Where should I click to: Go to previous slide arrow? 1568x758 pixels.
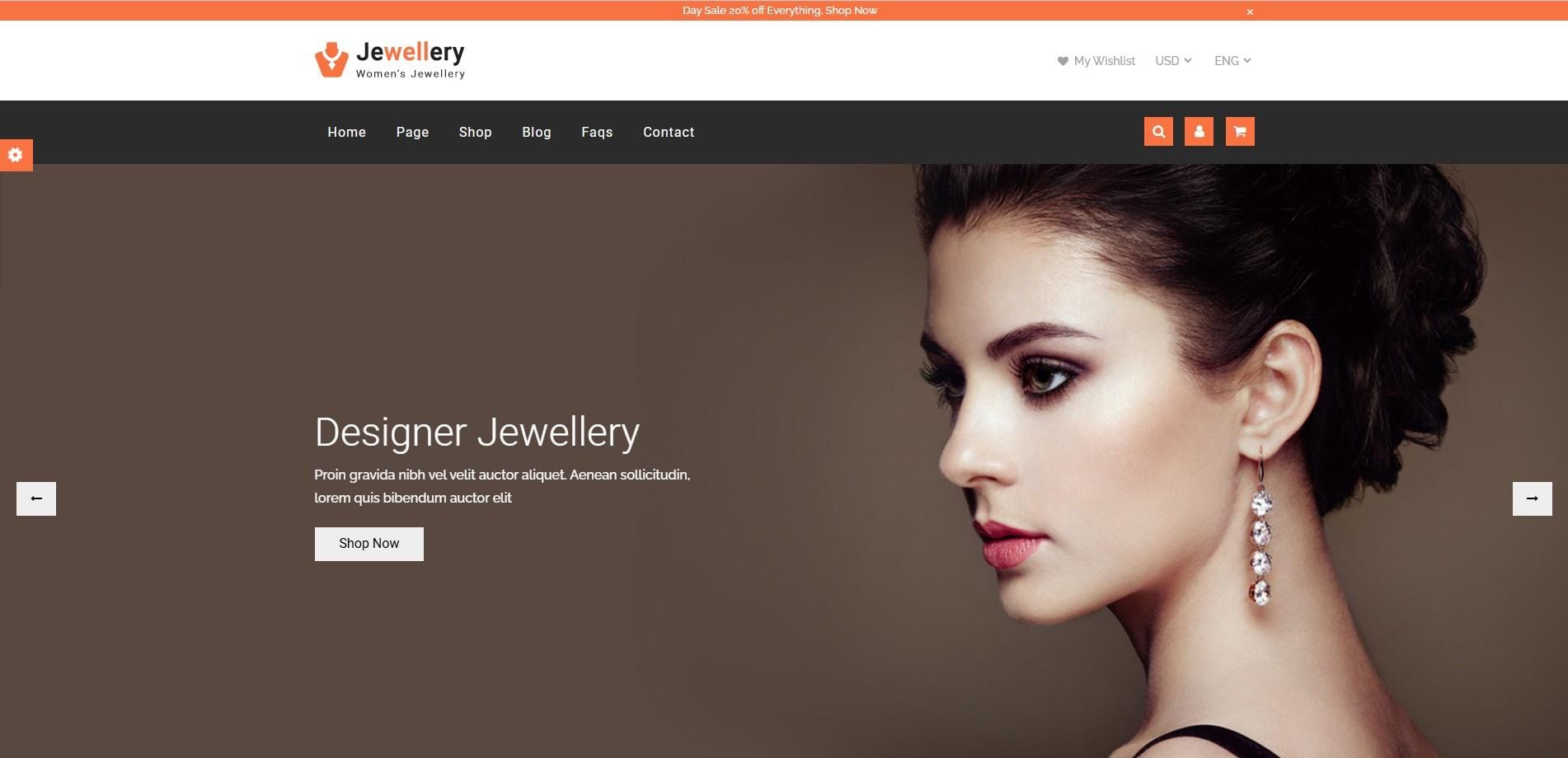tap(36, 498)
